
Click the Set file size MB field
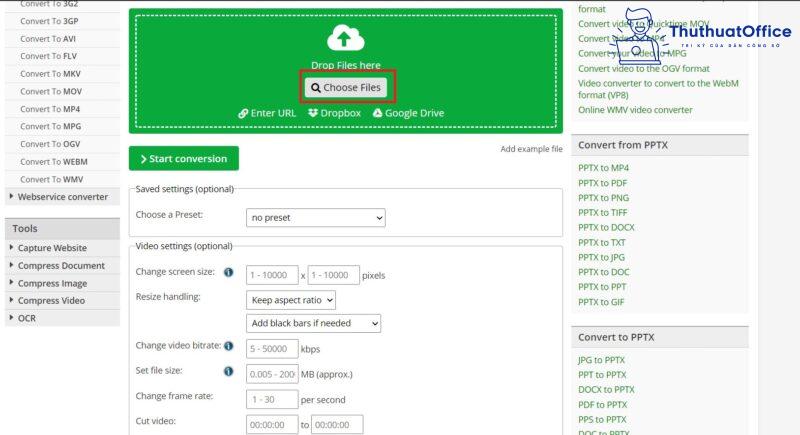click(x=272, y=374)
